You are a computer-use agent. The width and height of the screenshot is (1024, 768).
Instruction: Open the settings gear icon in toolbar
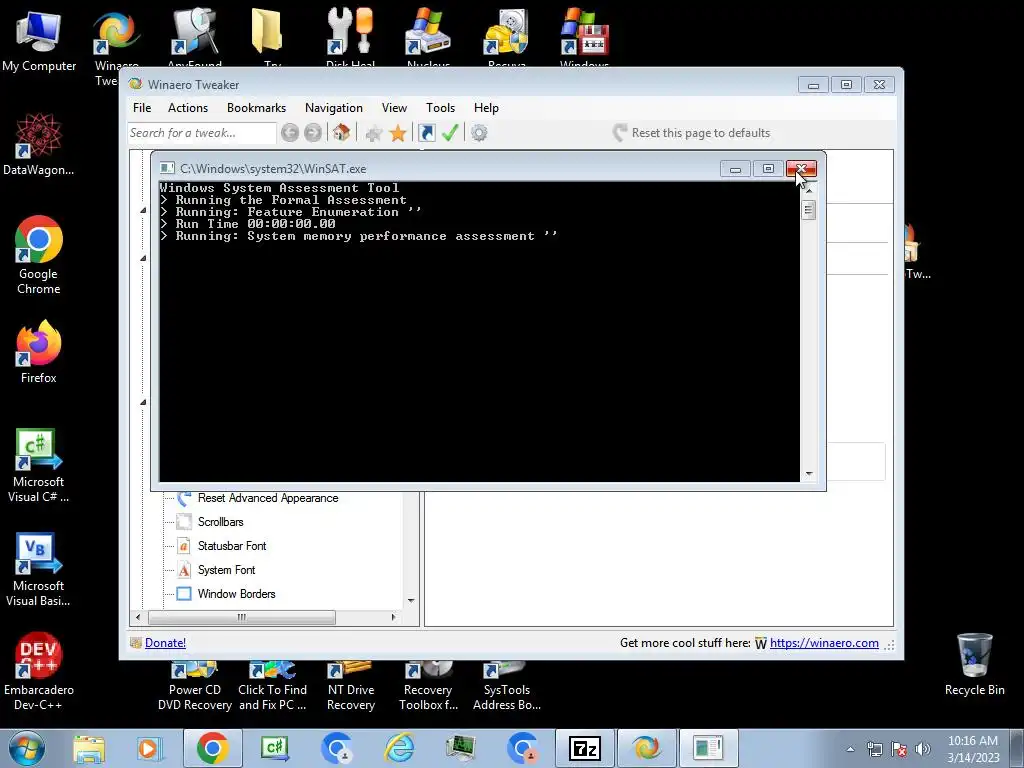[479, 133]
